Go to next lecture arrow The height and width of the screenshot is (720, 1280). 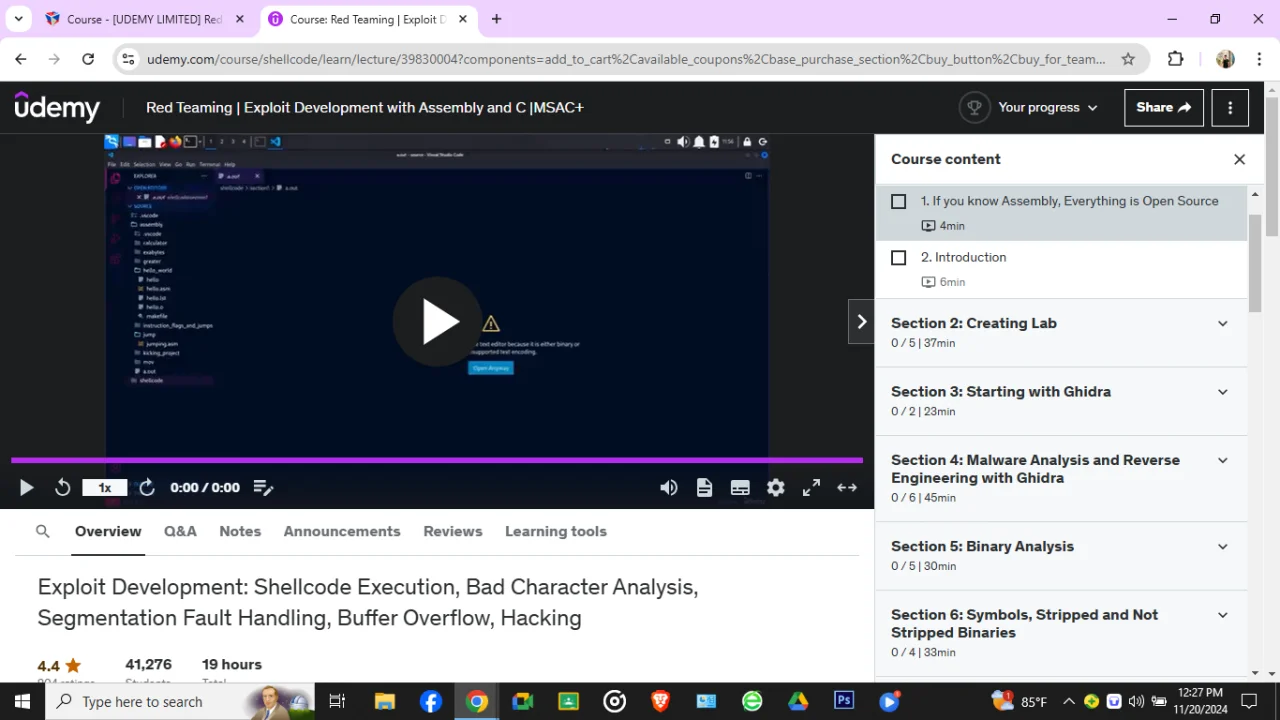click(861, 322)
